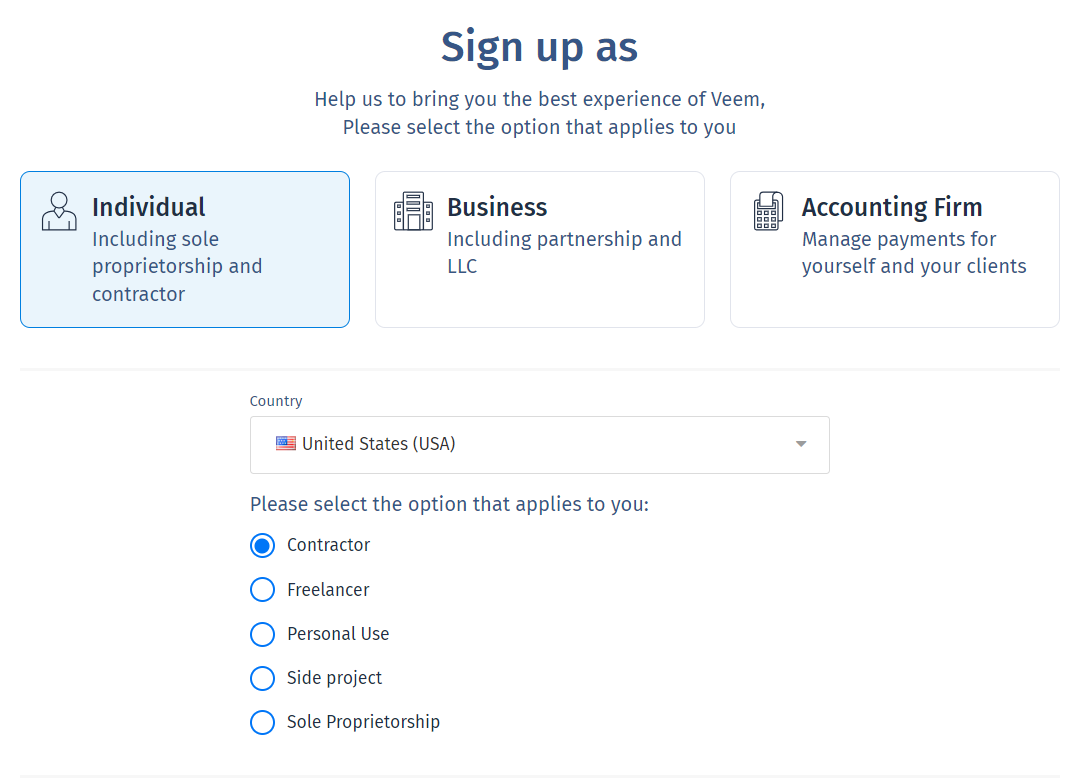The height and width of the screenshot is (782, 1071).
Task: Select the Contractor radio button
Action: coord(262,545)
